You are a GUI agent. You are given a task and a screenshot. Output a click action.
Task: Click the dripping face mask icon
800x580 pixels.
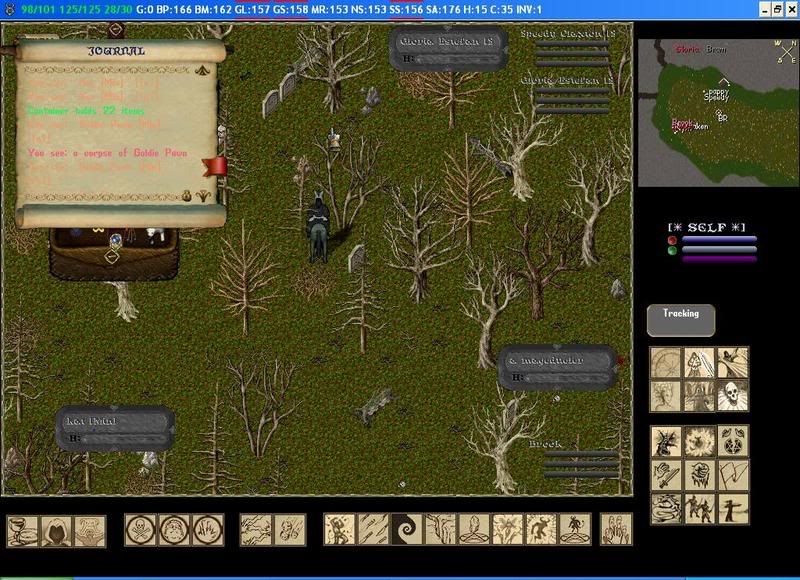coord(699,474)
